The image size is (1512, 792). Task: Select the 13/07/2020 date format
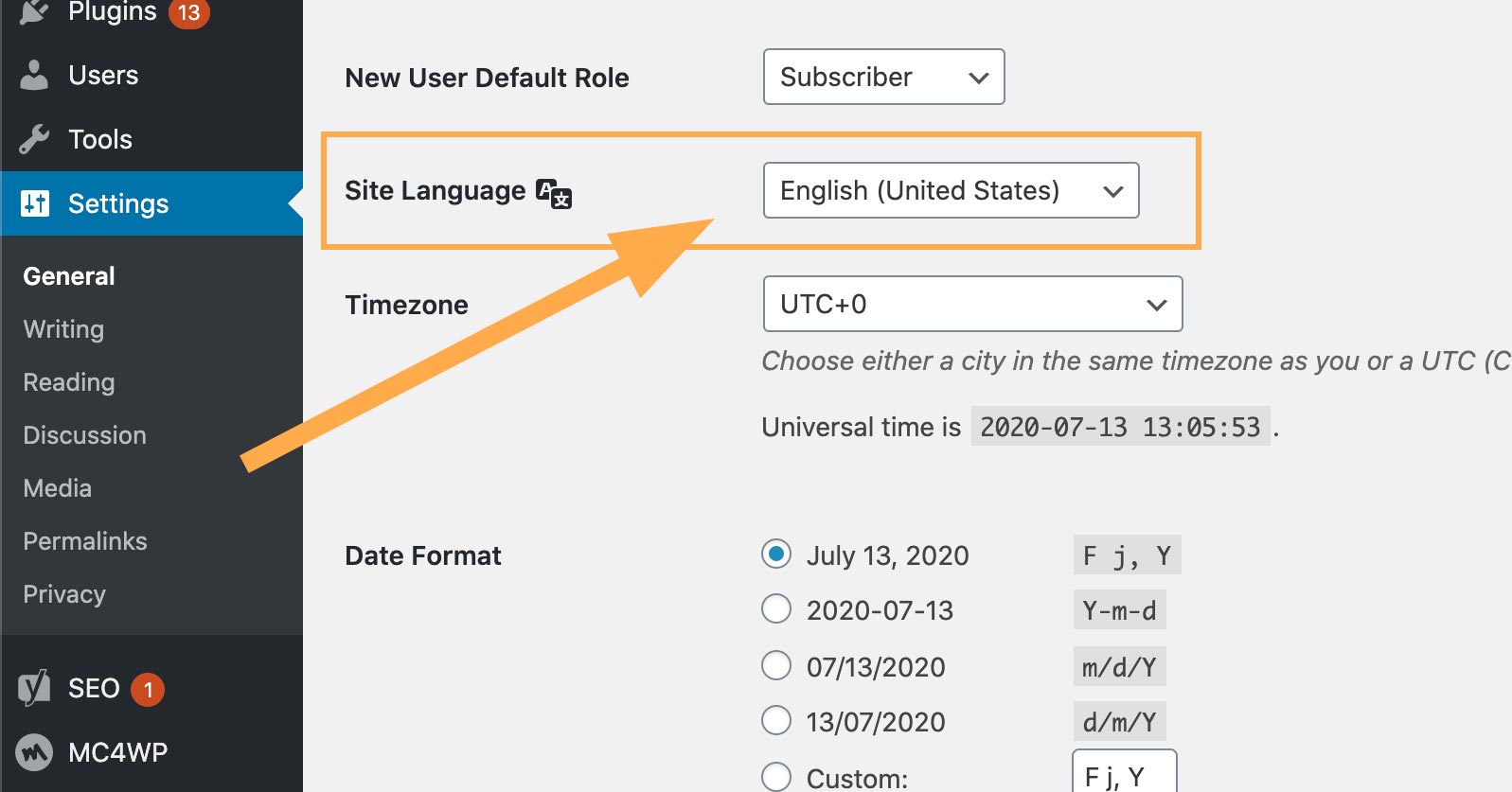776,721
